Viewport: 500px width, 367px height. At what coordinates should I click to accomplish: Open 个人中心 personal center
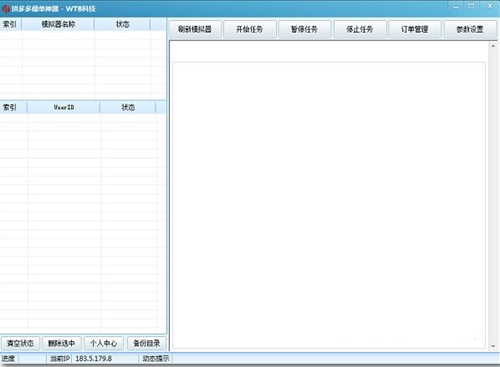pos(104,343)
